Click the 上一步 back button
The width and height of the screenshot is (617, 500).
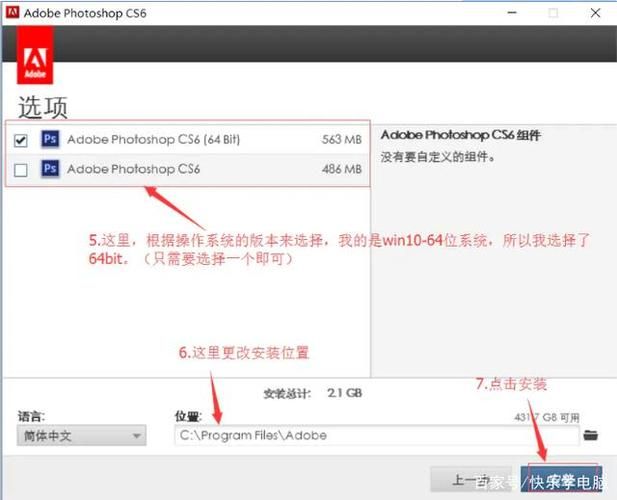point(471,479)
